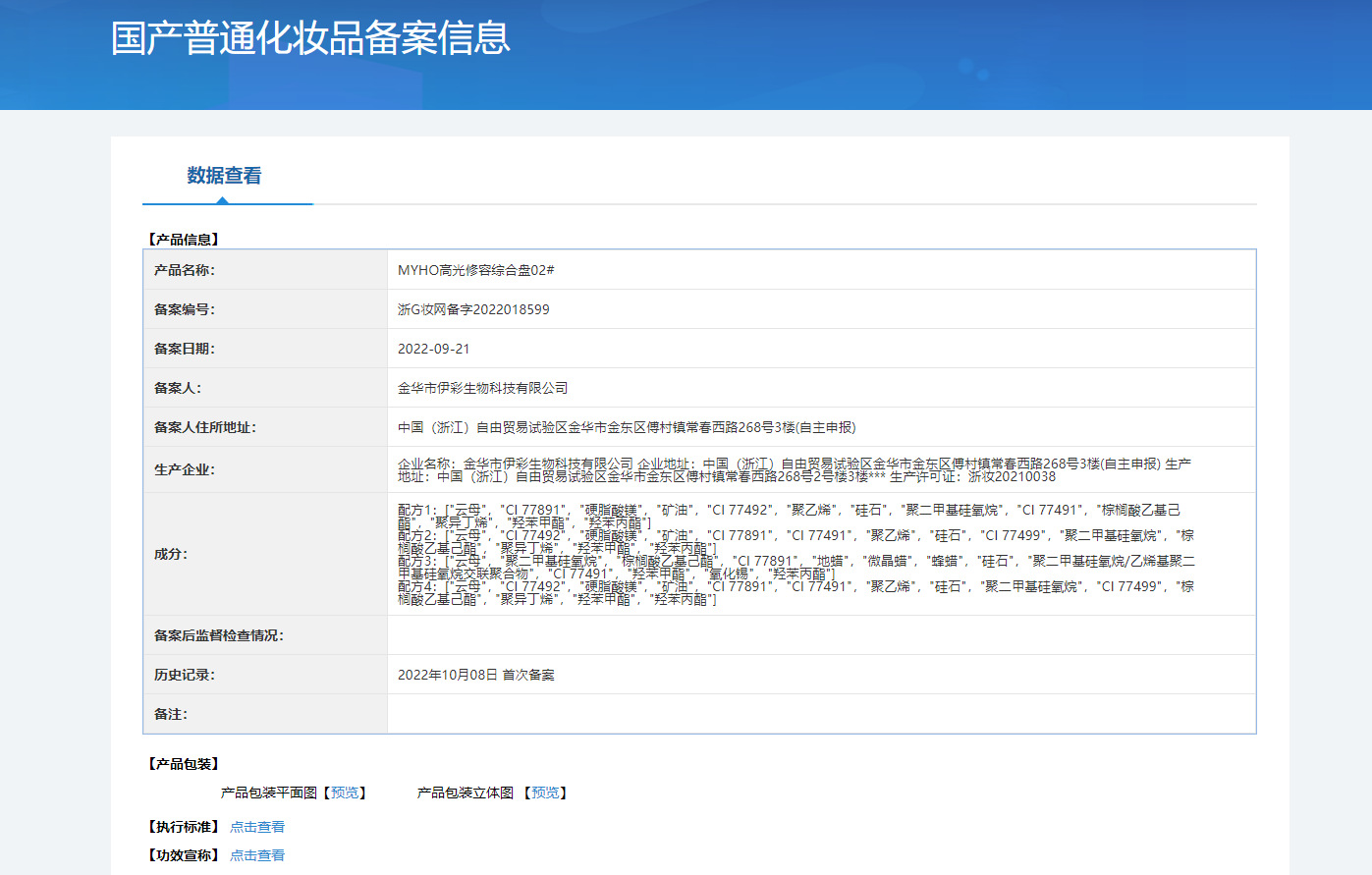This screenshot has height=875, width=1372.
Task: Click the 成分 row label
Action: 171,554
